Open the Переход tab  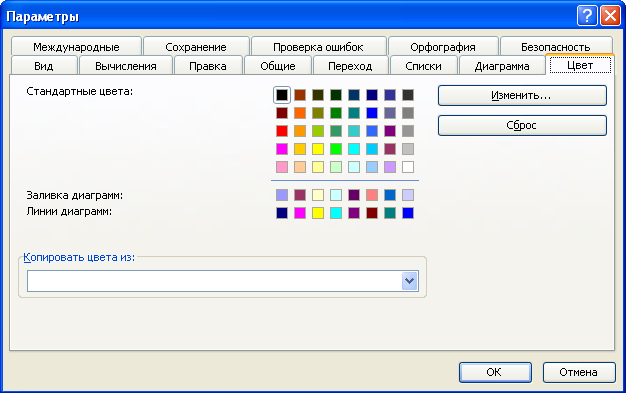tap(350, 66)
